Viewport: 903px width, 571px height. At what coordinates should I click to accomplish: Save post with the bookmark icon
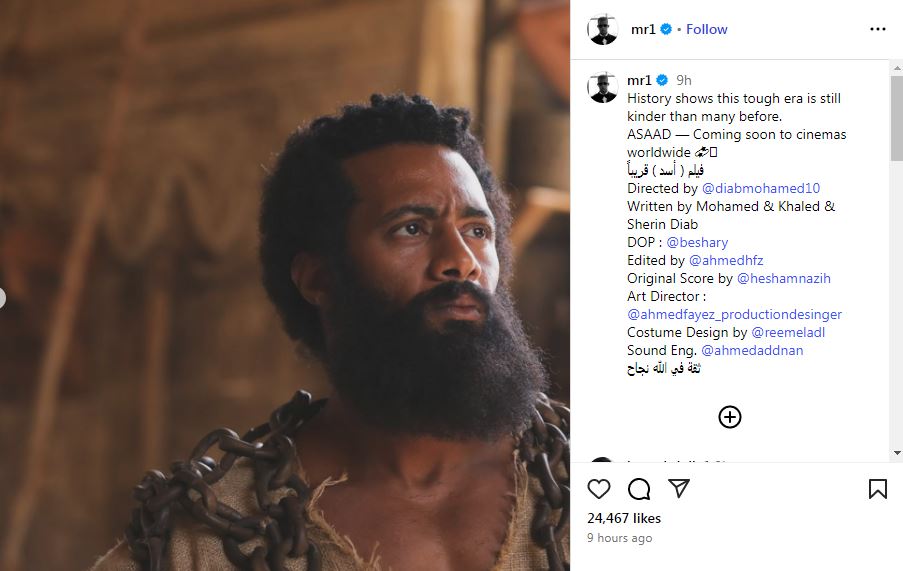(877, 489)
